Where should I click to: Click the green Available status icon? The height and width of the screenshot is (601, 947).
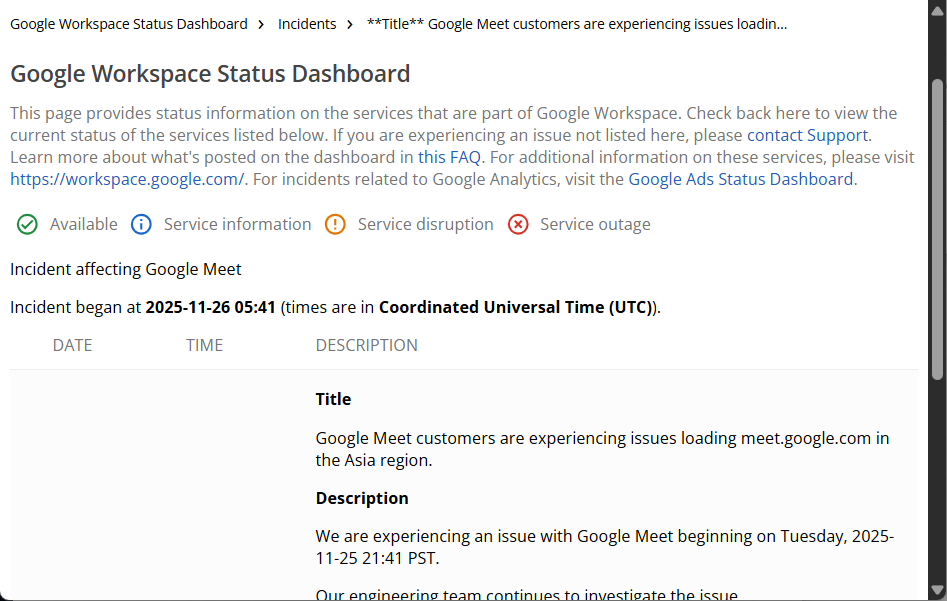(x=27, y=224)
